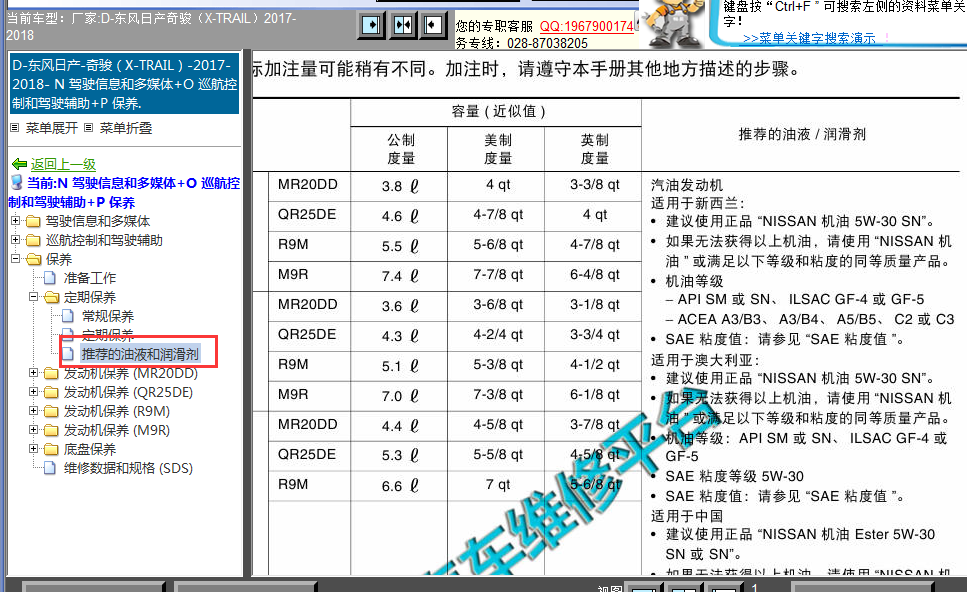Click the 汽油发动机 text line
Screen dimensions: 967x592
[x=686, y=185]
